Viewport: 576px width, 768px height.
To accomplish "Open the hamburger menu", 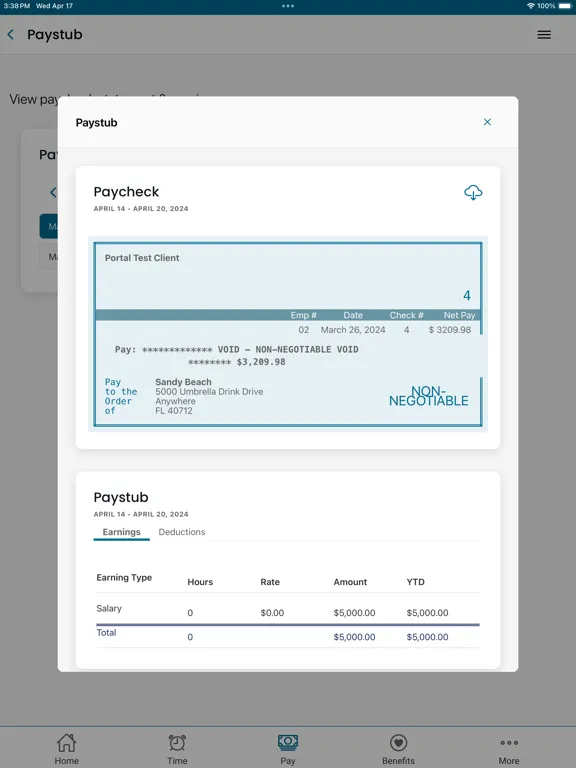I will 544,35.
